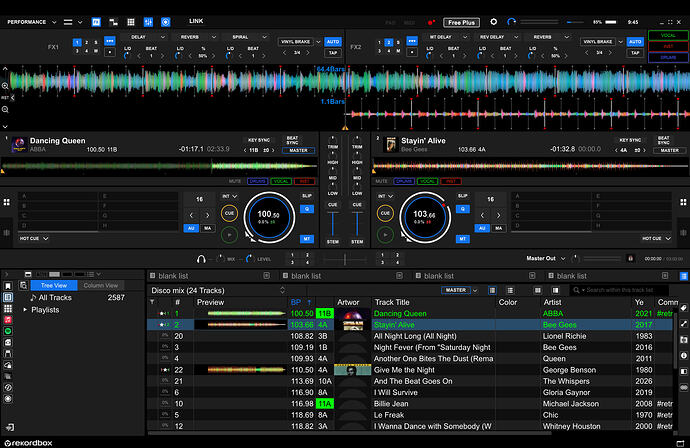
Task: Open deck 1 HOT CUE mode dropdown
Action: point(33,239)
